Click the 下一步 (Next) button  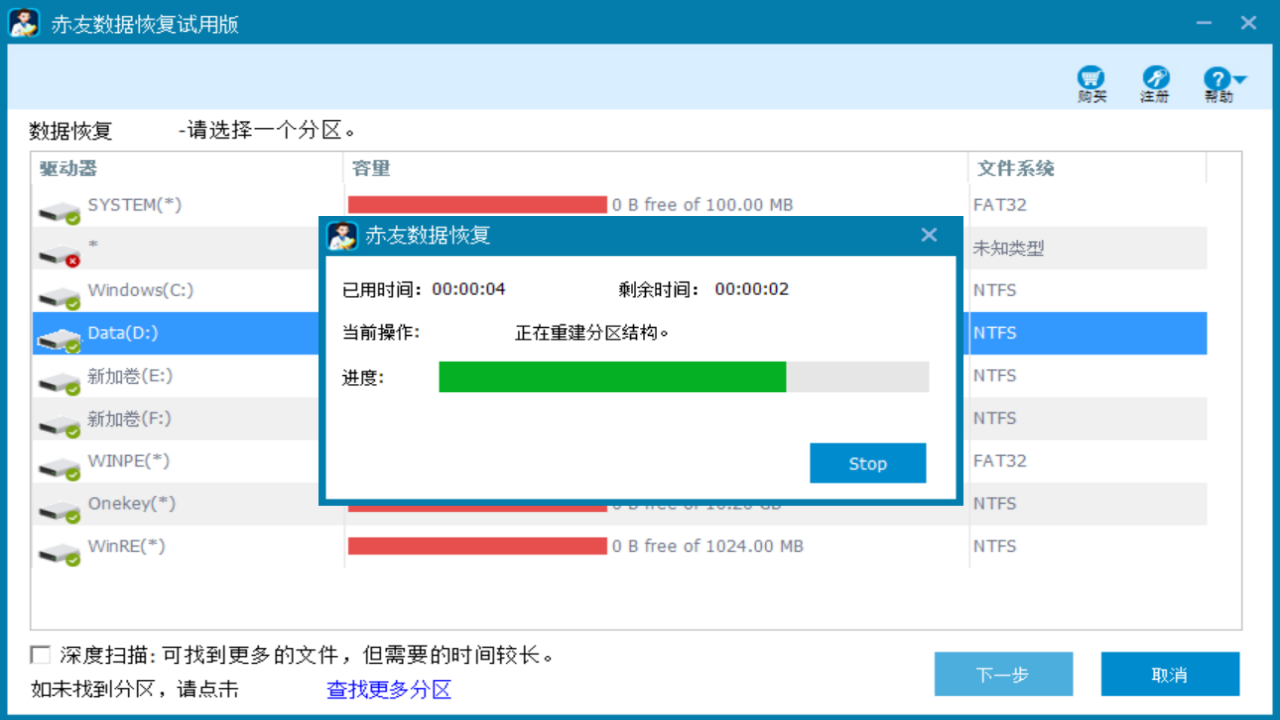(1003, 675)
